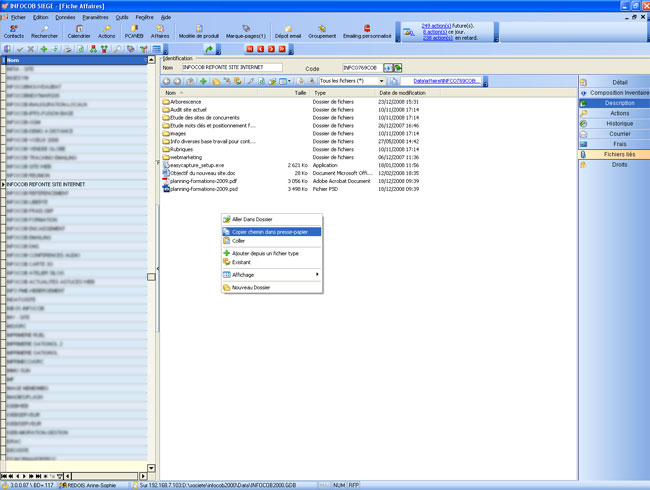Choose Aller Dans Dossier in context menu
Screen dimensions: 650x490
[x=272, y=219]
